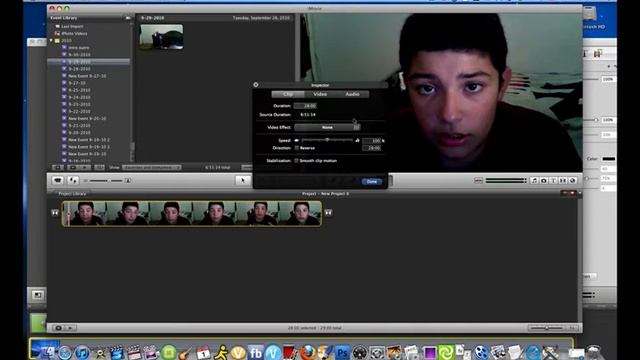Select the 9-22-2010 event
This screenshot has height=360, width=640.
(x=79, y=111)
